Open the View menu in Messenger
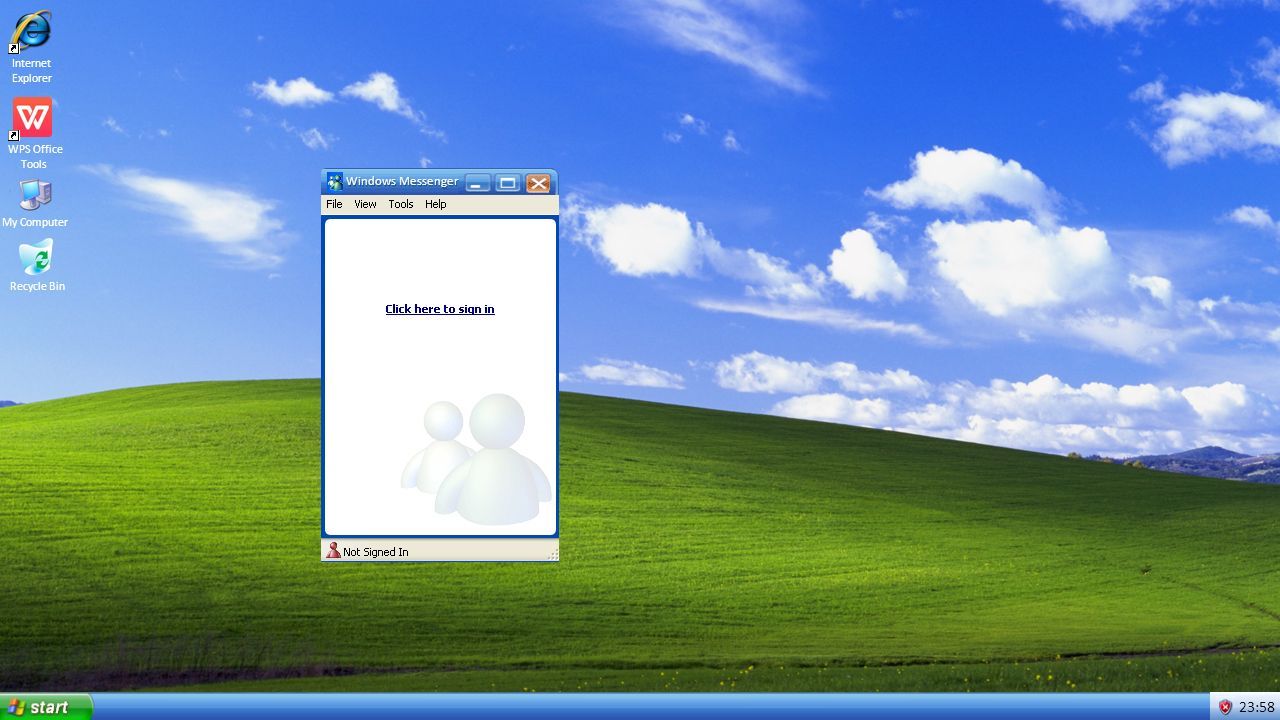1280x720 pixels. coord(365,204)
